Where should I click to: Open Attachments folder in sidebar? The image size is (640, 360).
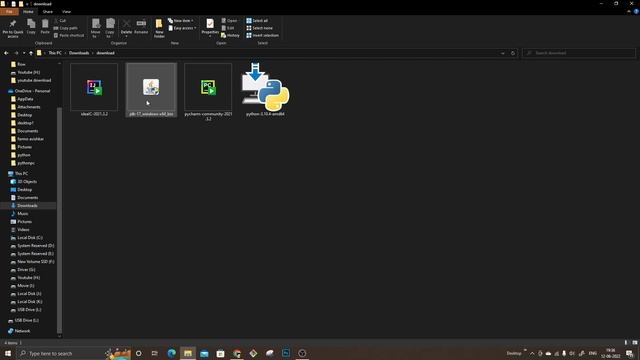[29, 107]
